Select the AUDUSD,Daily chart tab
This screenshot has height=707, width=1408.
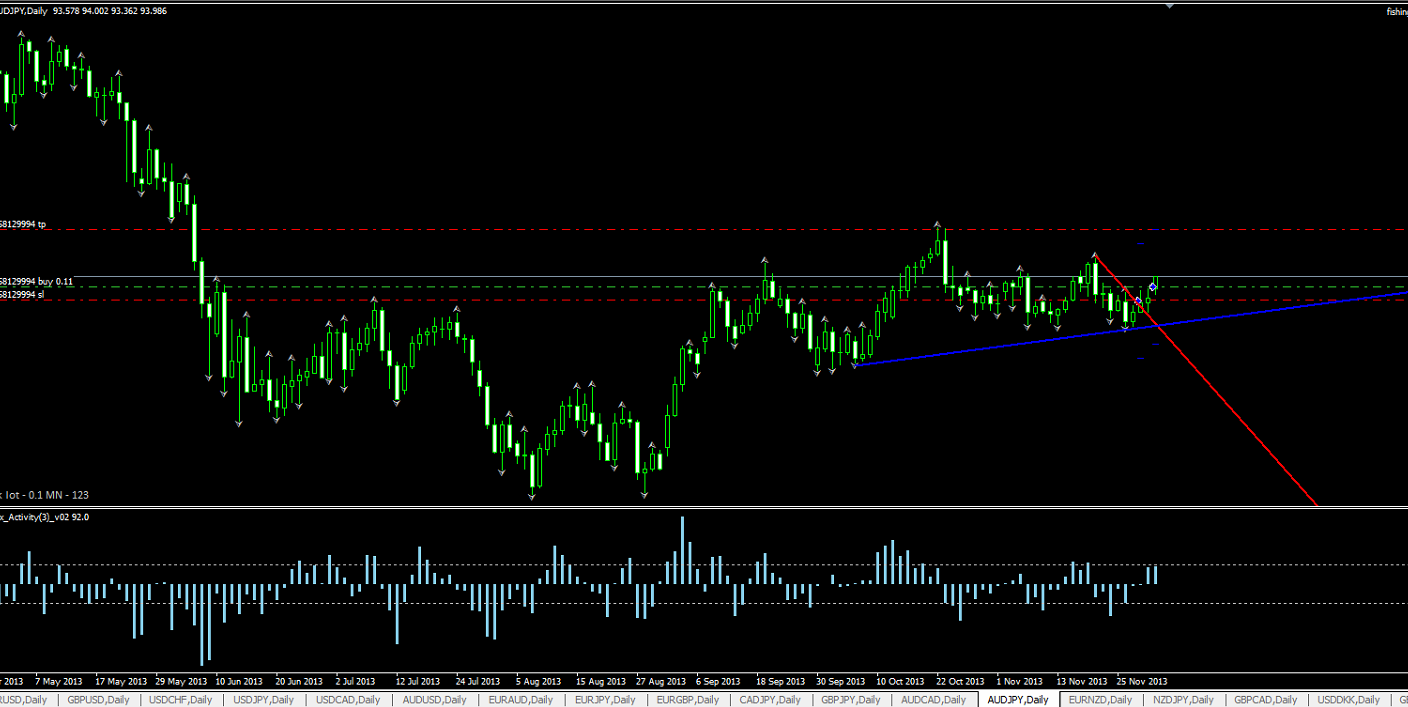[434, 700]
